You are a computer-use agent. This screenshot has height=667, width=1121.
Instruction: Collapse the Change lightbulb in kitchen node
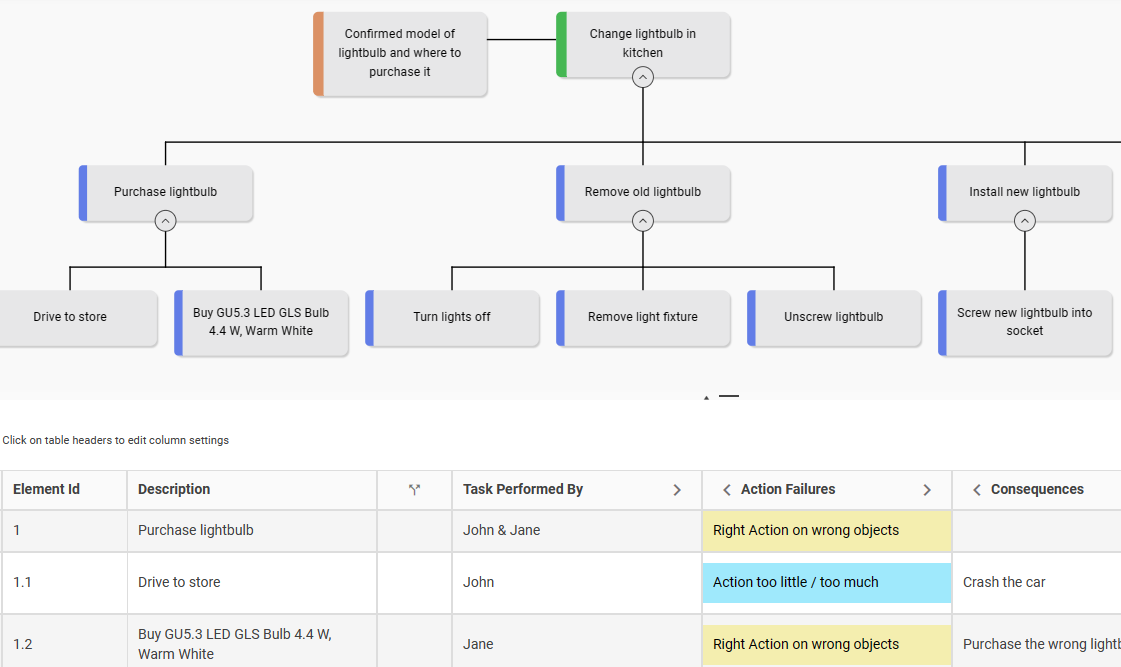(x=643, y=77)
